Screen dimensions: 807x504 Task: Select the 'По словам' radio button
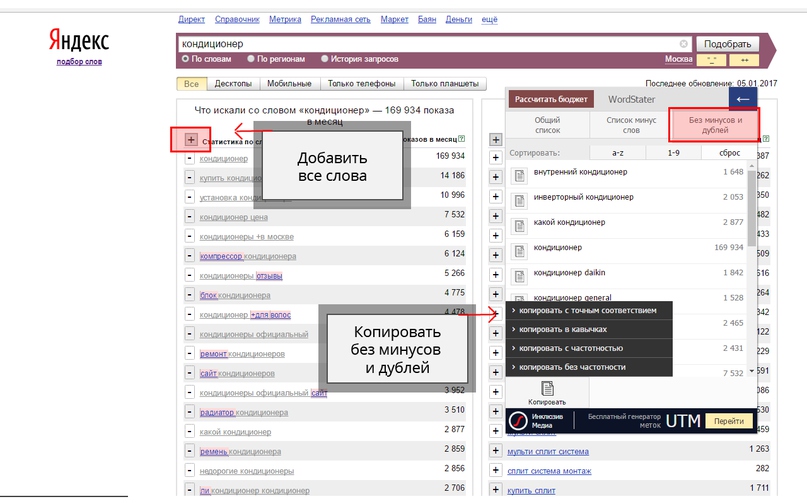coord(185,59)
